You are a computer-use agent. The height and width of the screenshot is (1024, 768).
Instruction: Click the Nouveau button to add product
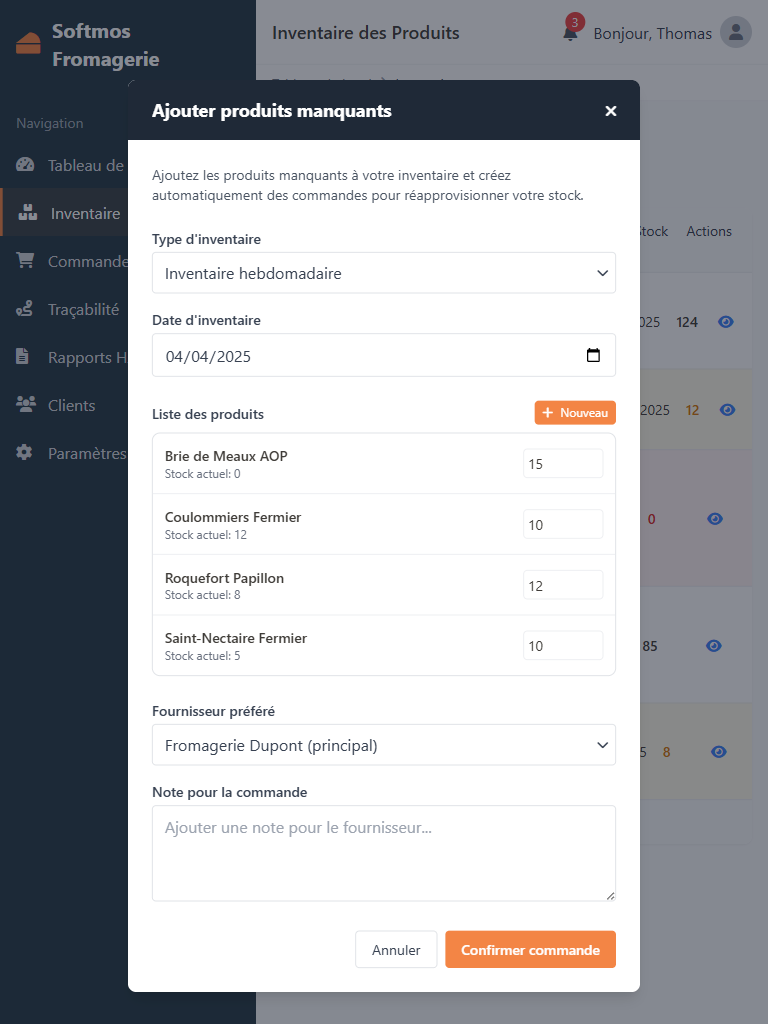(575, 413)
